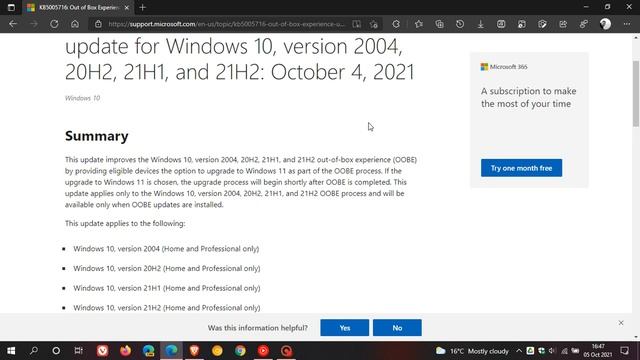Click Try one month free
The width and height of the screenshot is (640, 360).
[x=521, y=168]
